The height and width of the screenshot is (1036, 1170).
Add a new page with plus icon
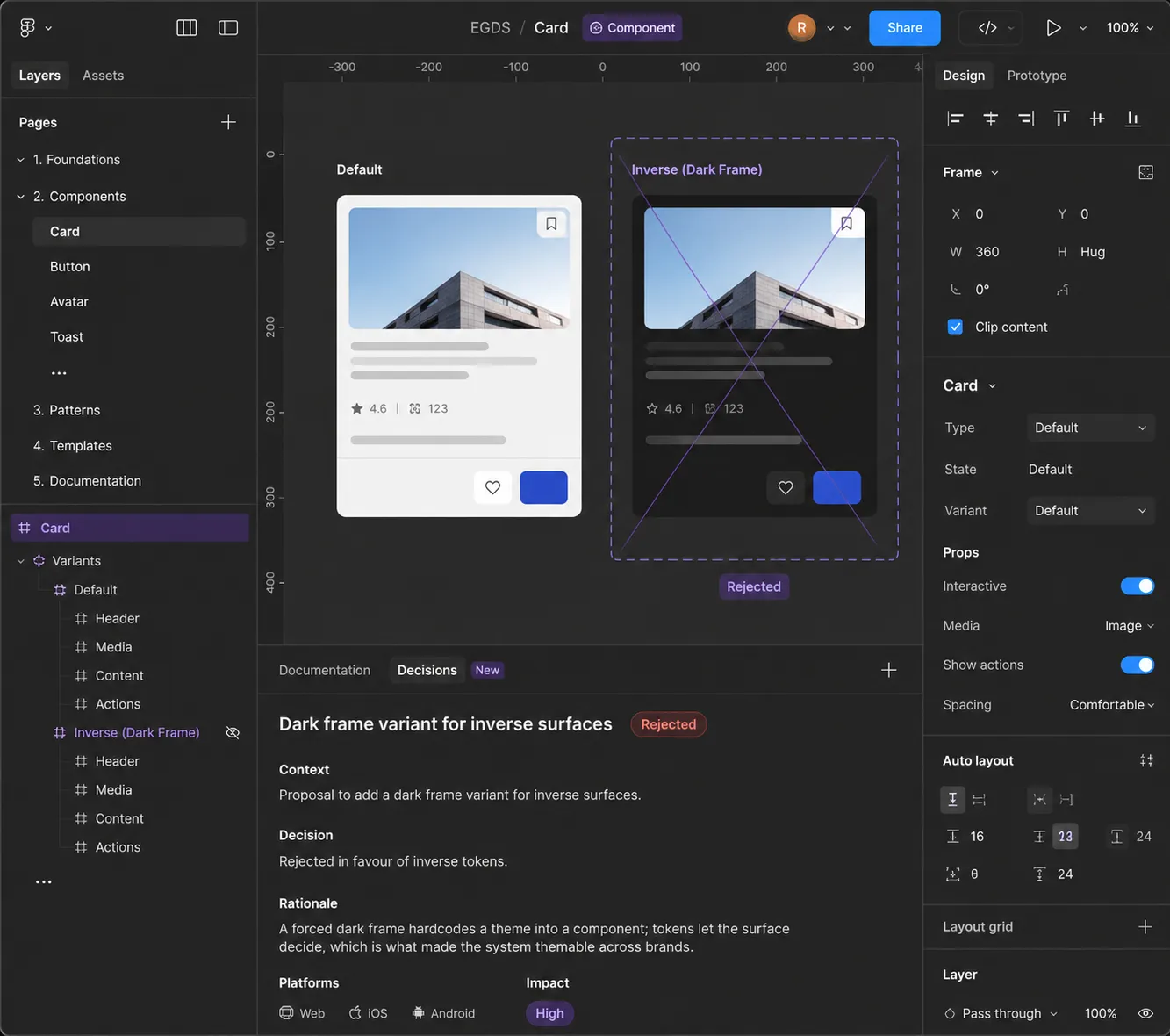(x=228, y=122)
